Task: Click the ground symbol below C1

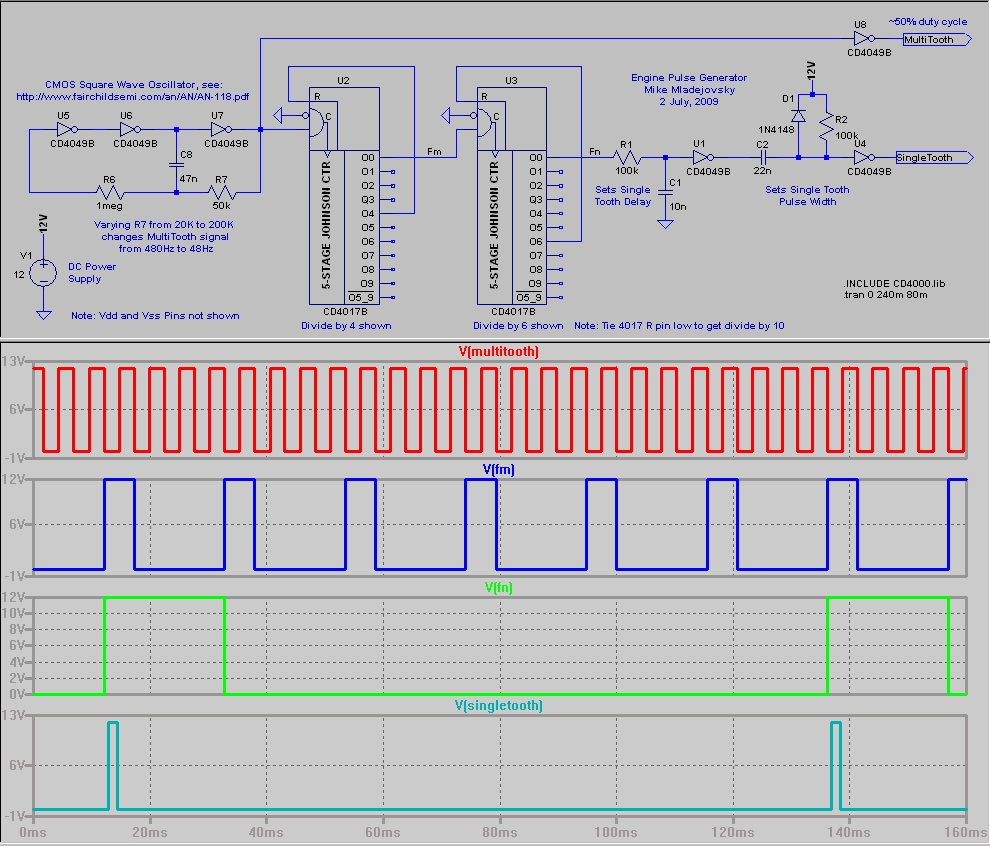Action: pos(665,223)
